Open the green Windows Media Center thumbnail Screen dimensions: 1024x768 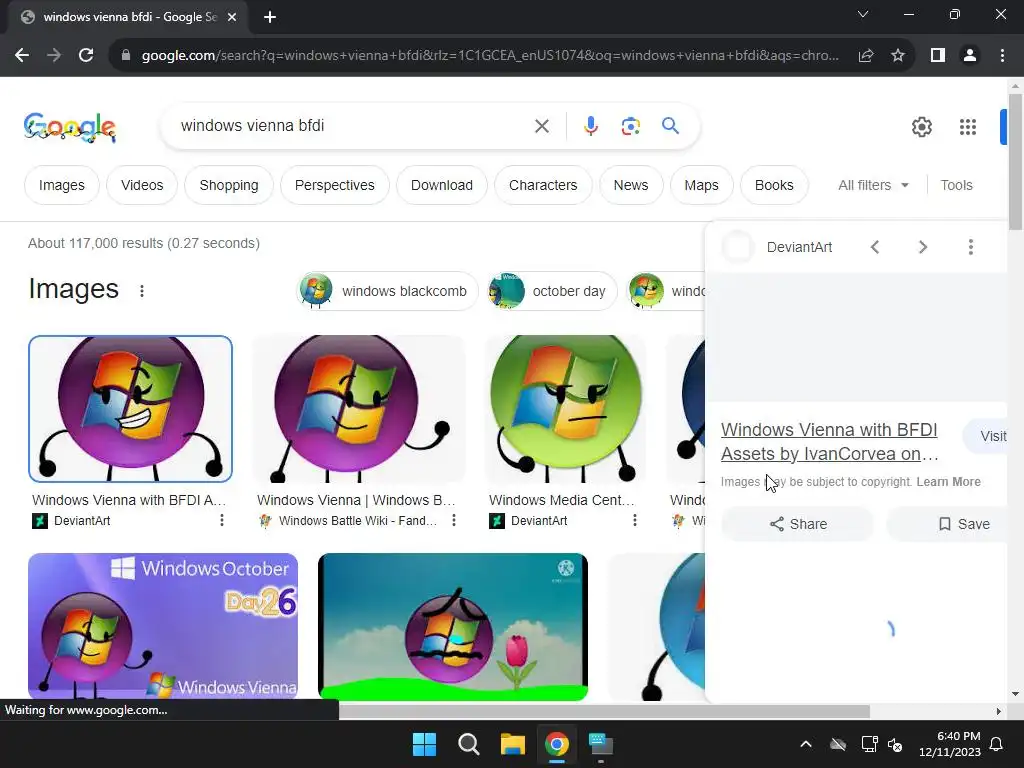click(x=566, y=409)
